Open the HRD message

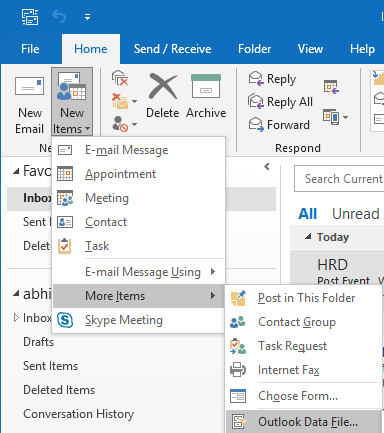click(x=337, y=266)
